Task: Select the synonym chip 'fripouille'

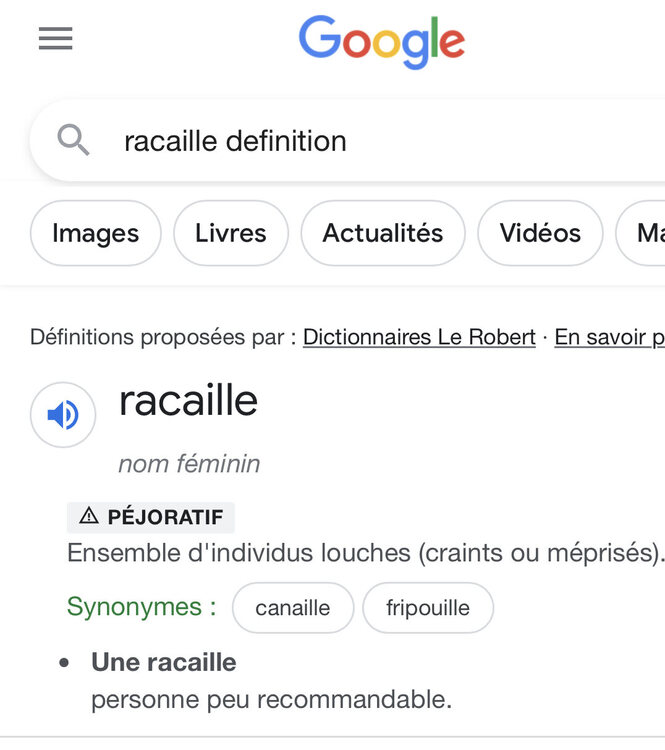Action: click(427, 608)
